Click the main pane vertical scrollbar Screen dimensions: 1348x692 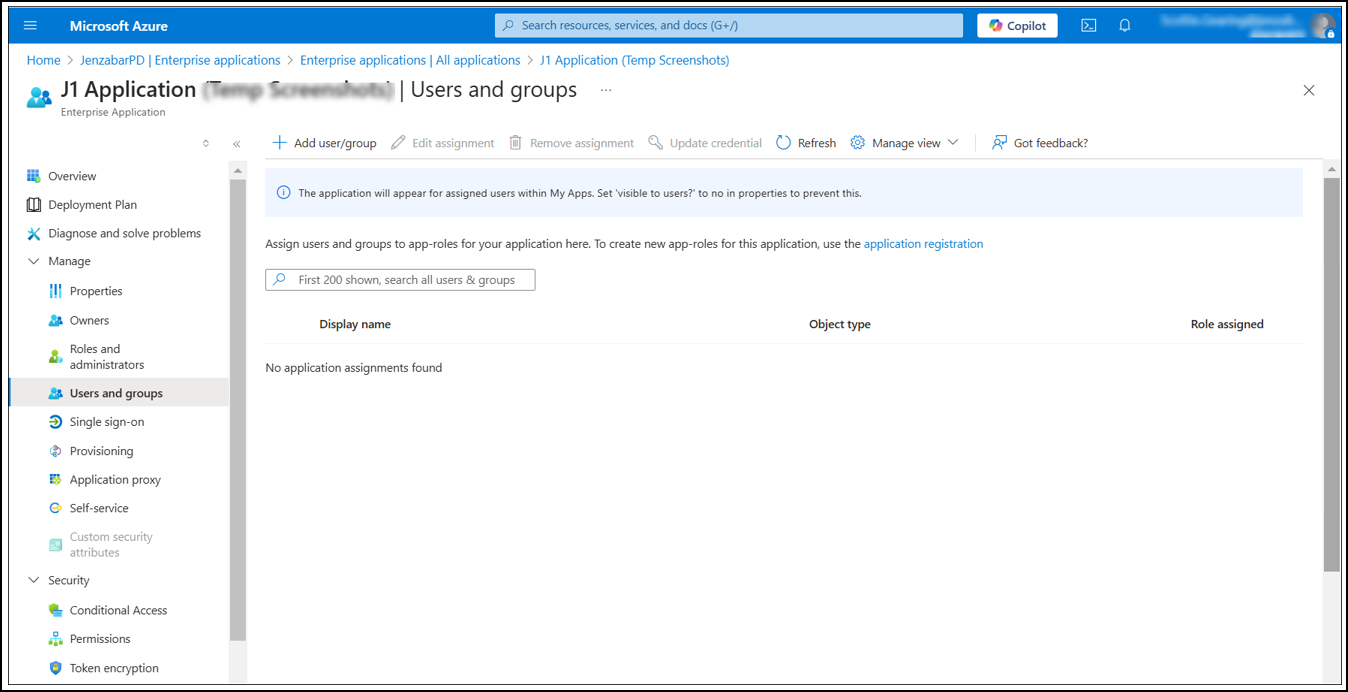[x=1331, y=375]
